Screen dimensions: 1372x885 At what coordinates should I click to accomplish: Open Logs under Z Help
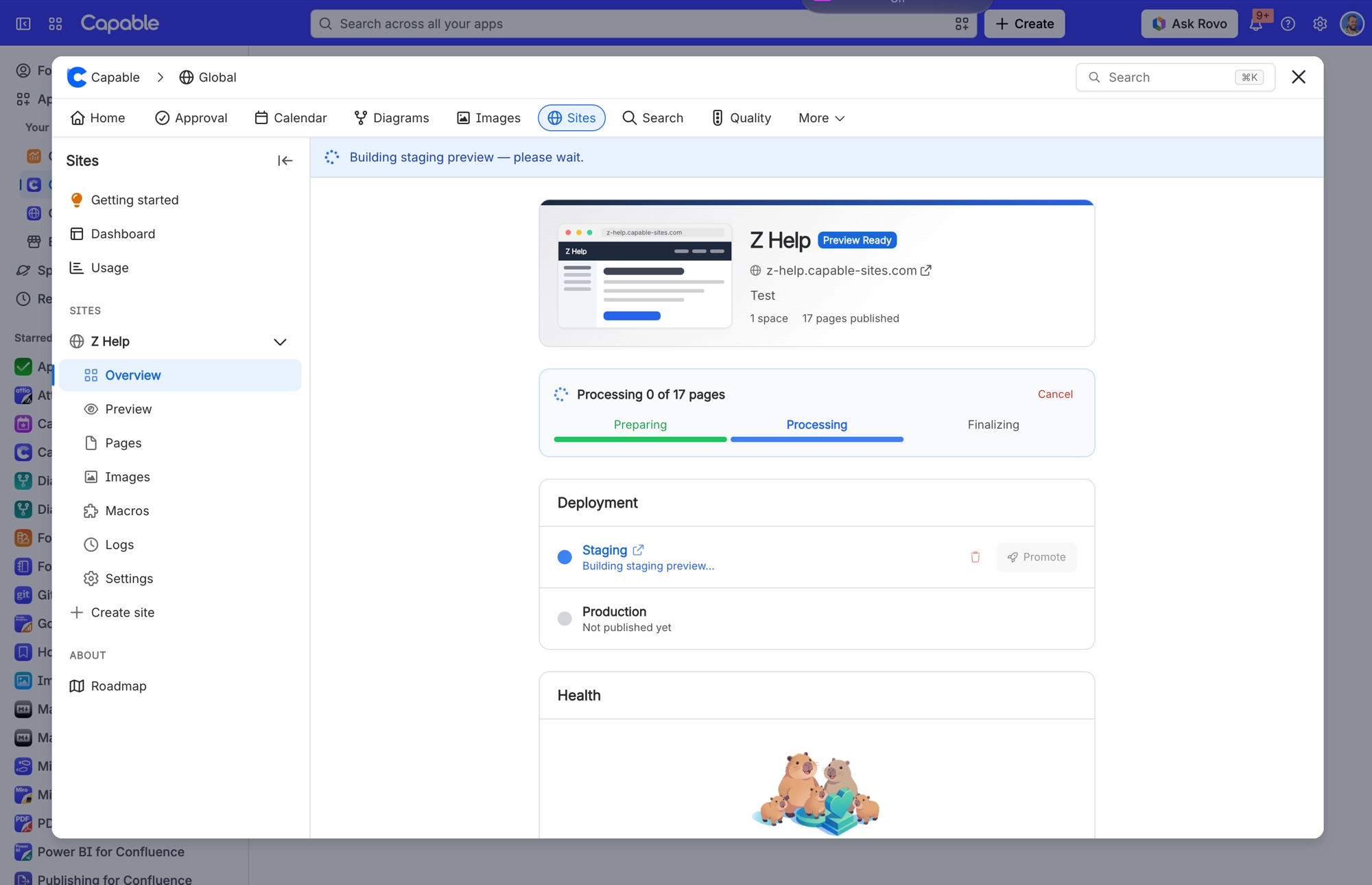pyautogui.click(x=180, y=545)
